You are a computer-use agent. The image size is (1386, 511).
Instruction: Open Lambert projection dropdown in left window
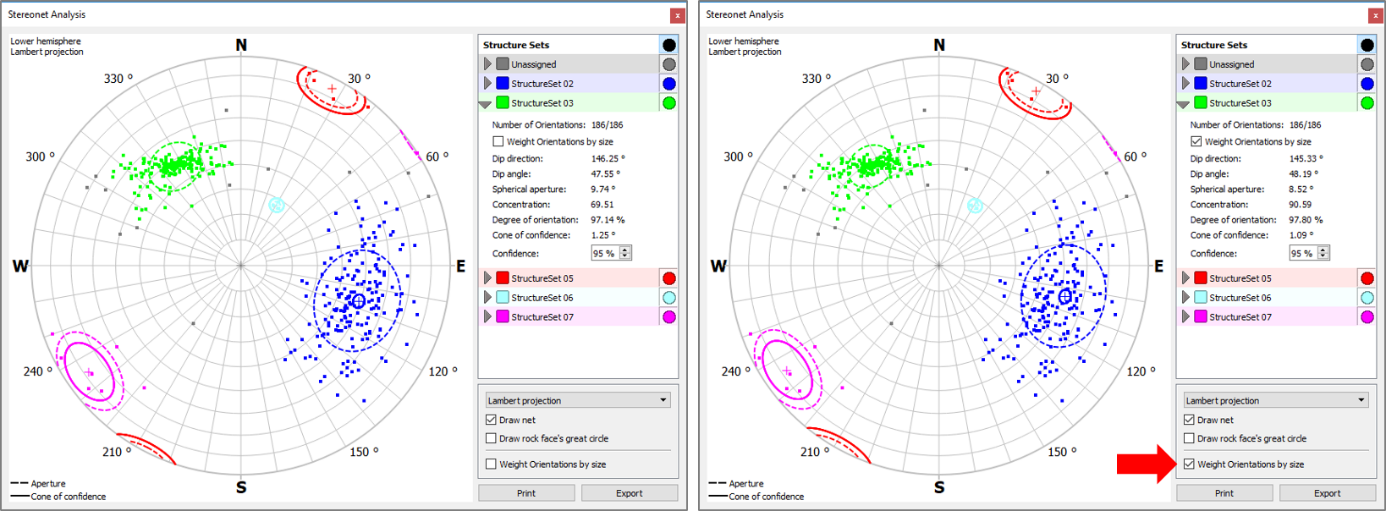point(577,400)
